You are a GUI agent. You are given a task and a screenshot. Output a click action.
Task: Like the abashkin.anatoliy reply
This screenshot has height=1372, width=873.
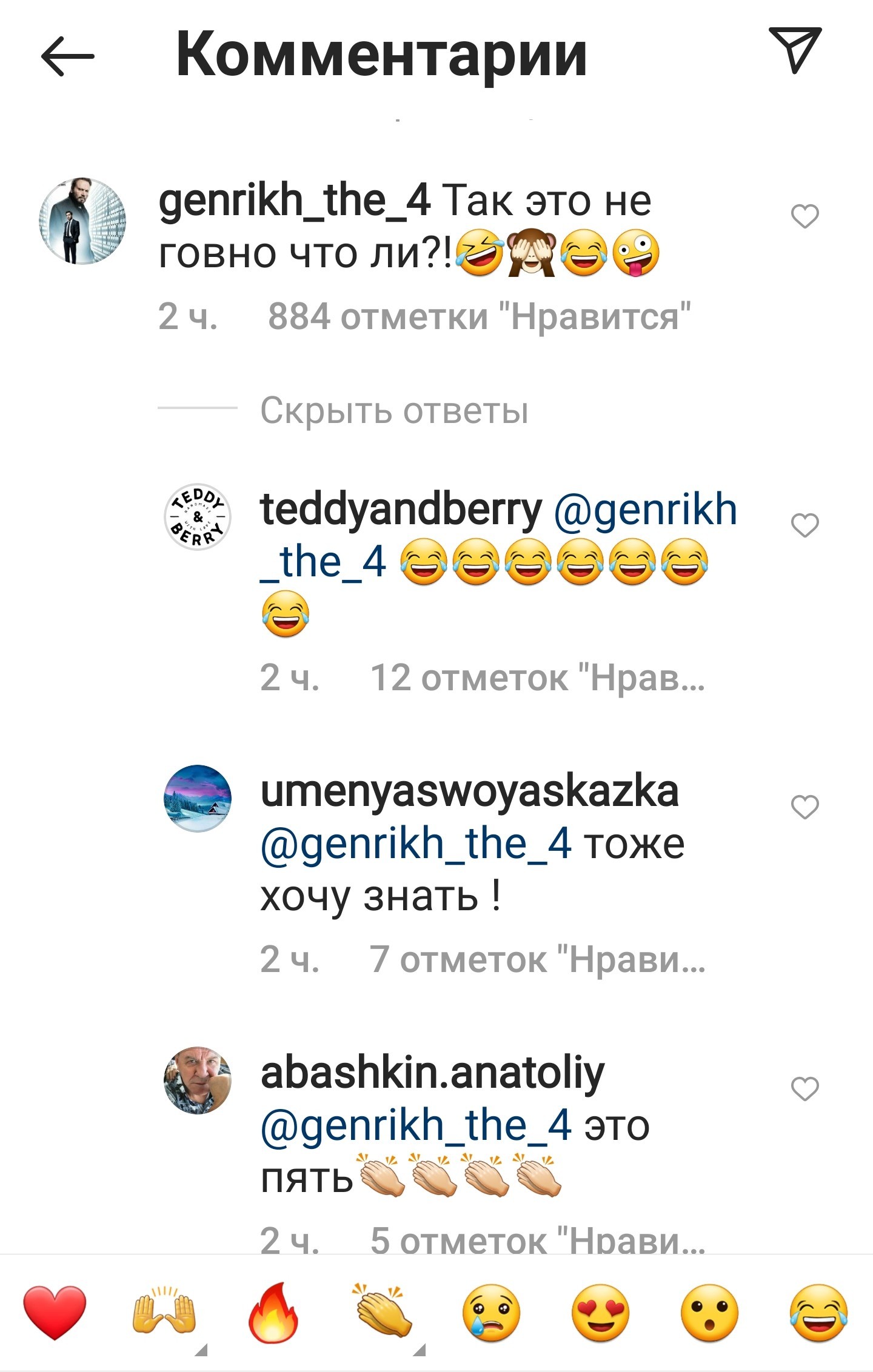pyautogui.click(x=805, y=1088)
